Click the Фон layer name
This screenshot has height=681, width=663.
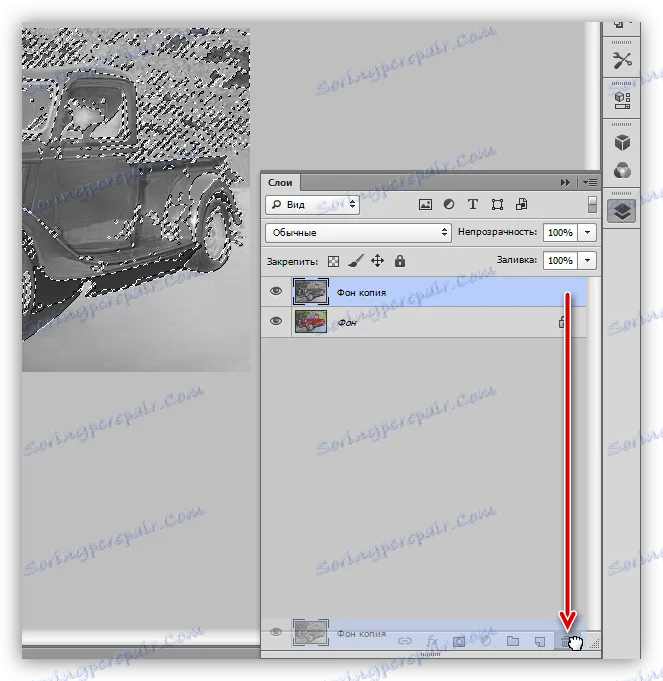click(x=347, y=323)
